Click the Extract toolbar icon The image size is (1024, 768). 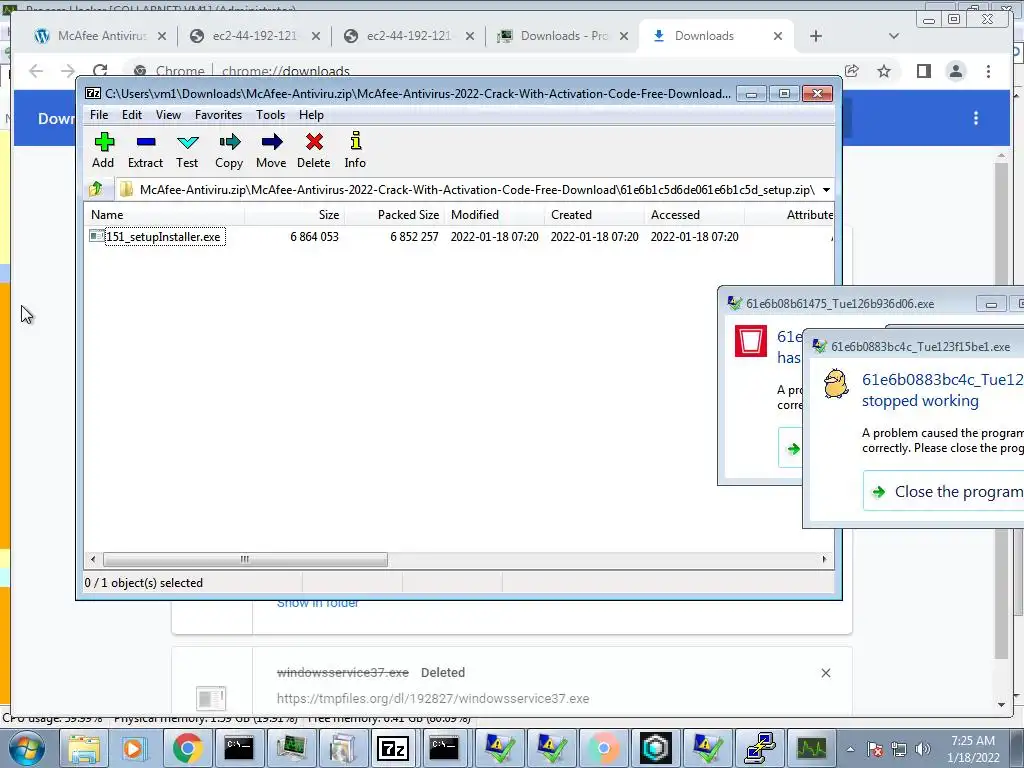click(x=145, y=150)
